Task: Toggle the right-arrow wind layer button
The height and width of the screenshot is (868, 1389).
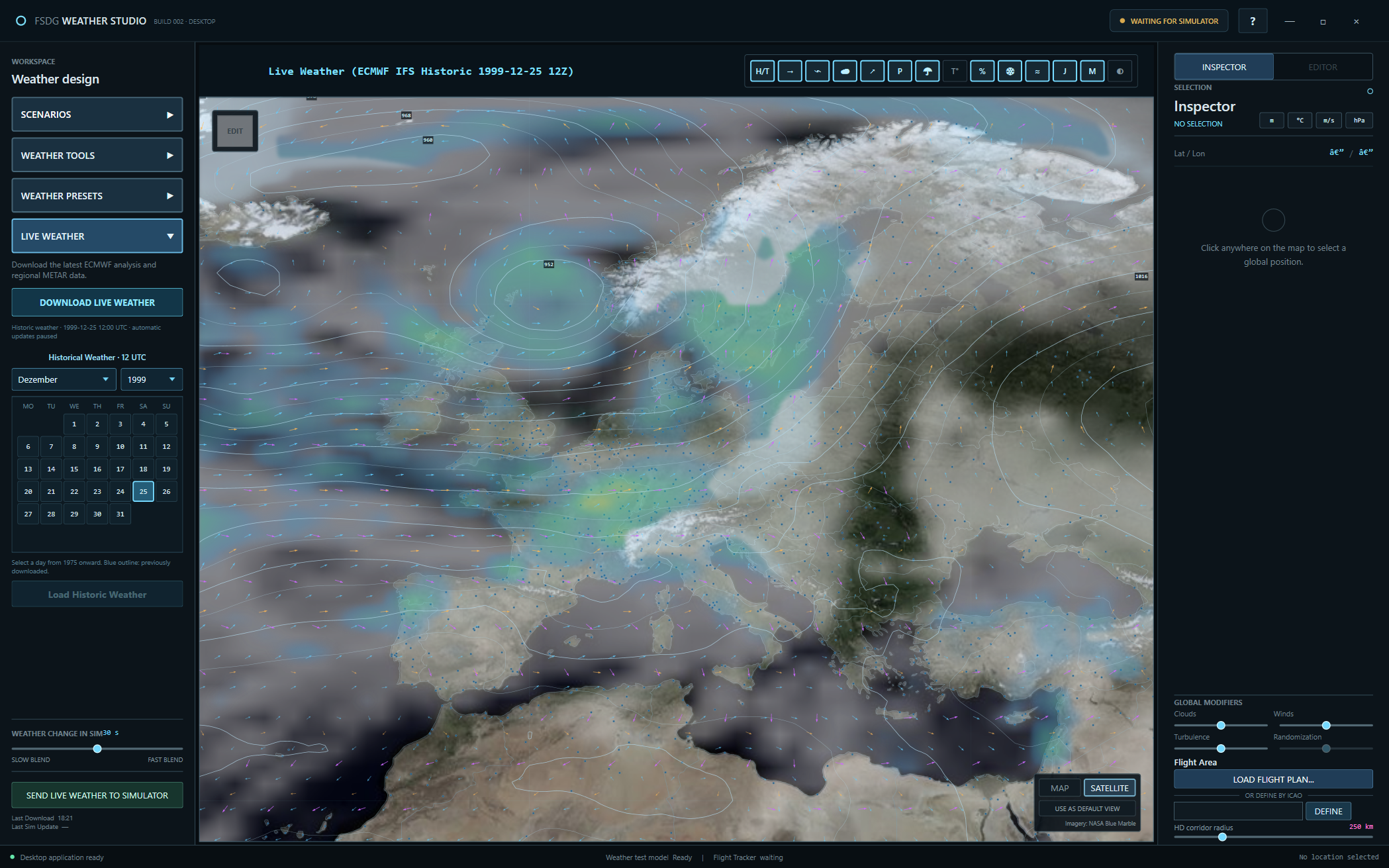Action: (x=790, y=72)
